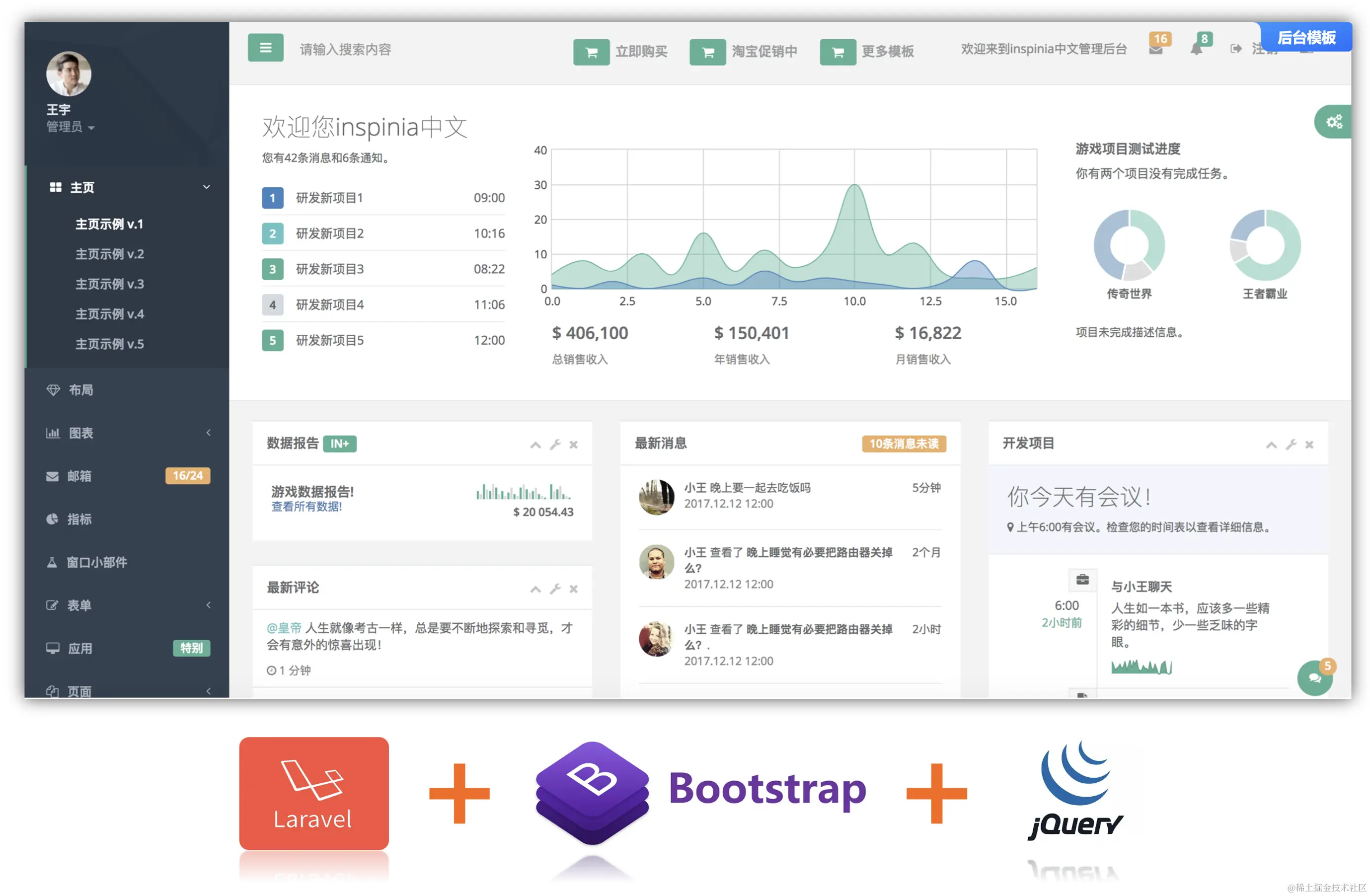This screenshot has height=896, width=1370.
Task: Click the 研发新项目5 list row
Action: 383,340
